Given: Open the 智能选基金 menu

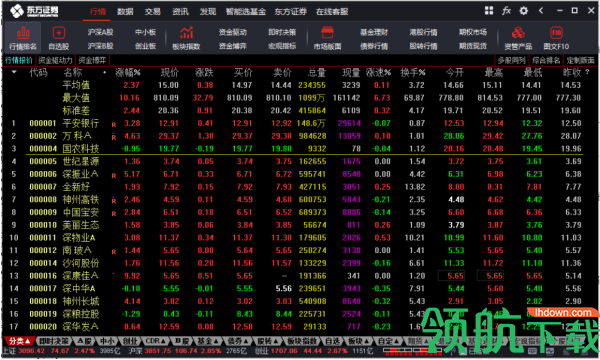Looking at the screenshot, I should (246, 11).
